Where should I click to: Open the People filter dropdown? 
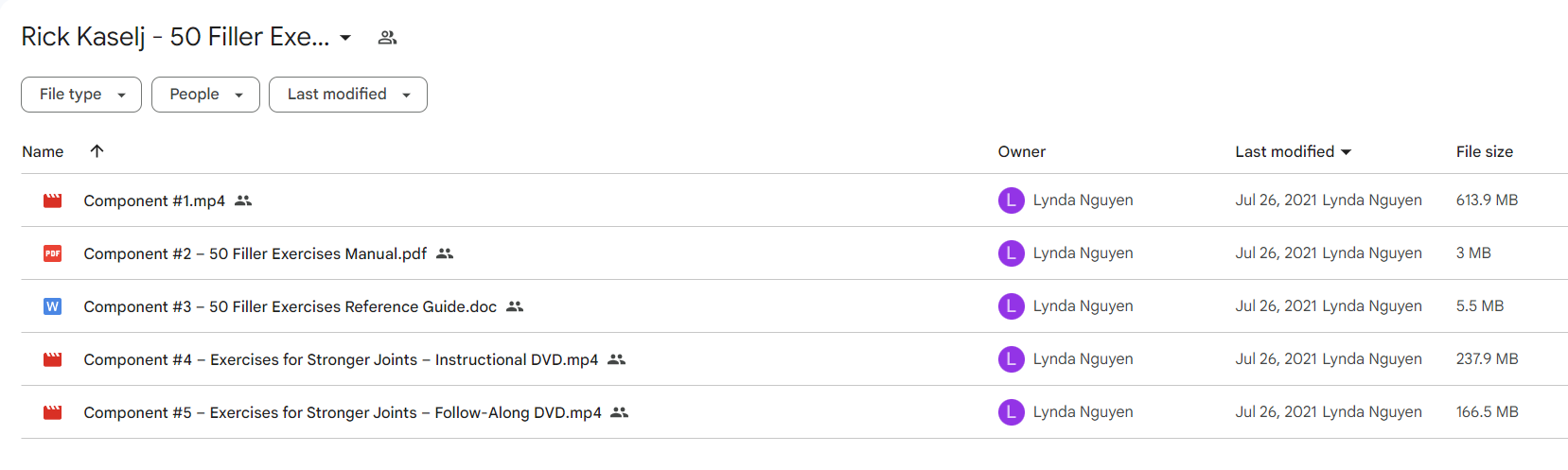coord(205,95)
